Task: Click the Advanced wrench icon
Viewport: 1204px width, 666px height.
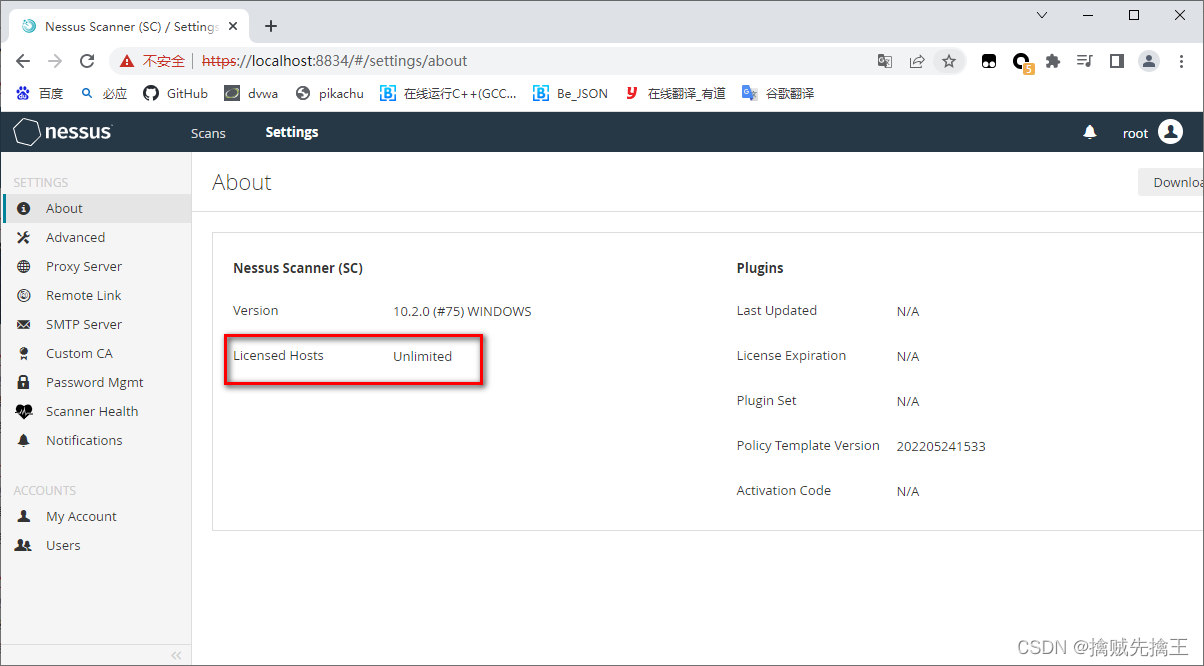Action: (x=24, y=238)
